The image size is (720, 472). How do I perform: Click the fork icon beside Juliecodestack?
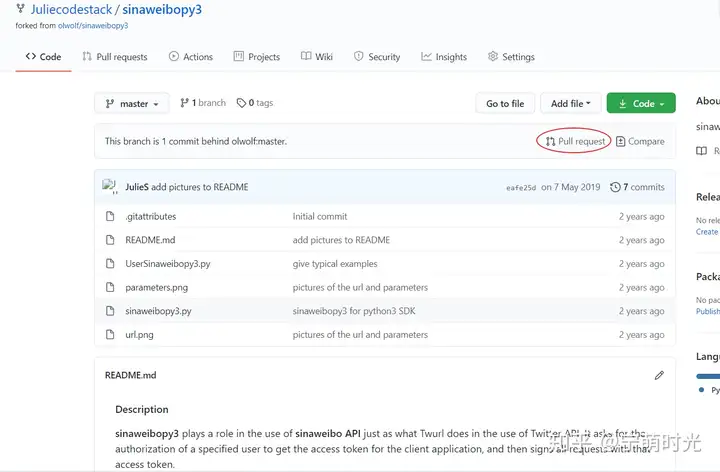pos(20,9)
